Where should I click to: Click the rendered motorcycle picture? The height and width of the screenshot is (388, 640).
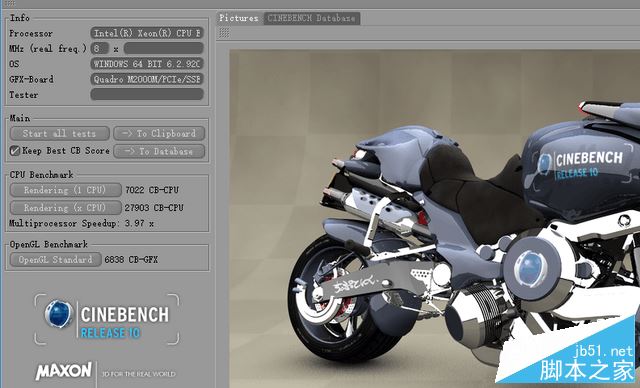pos(434,219)
